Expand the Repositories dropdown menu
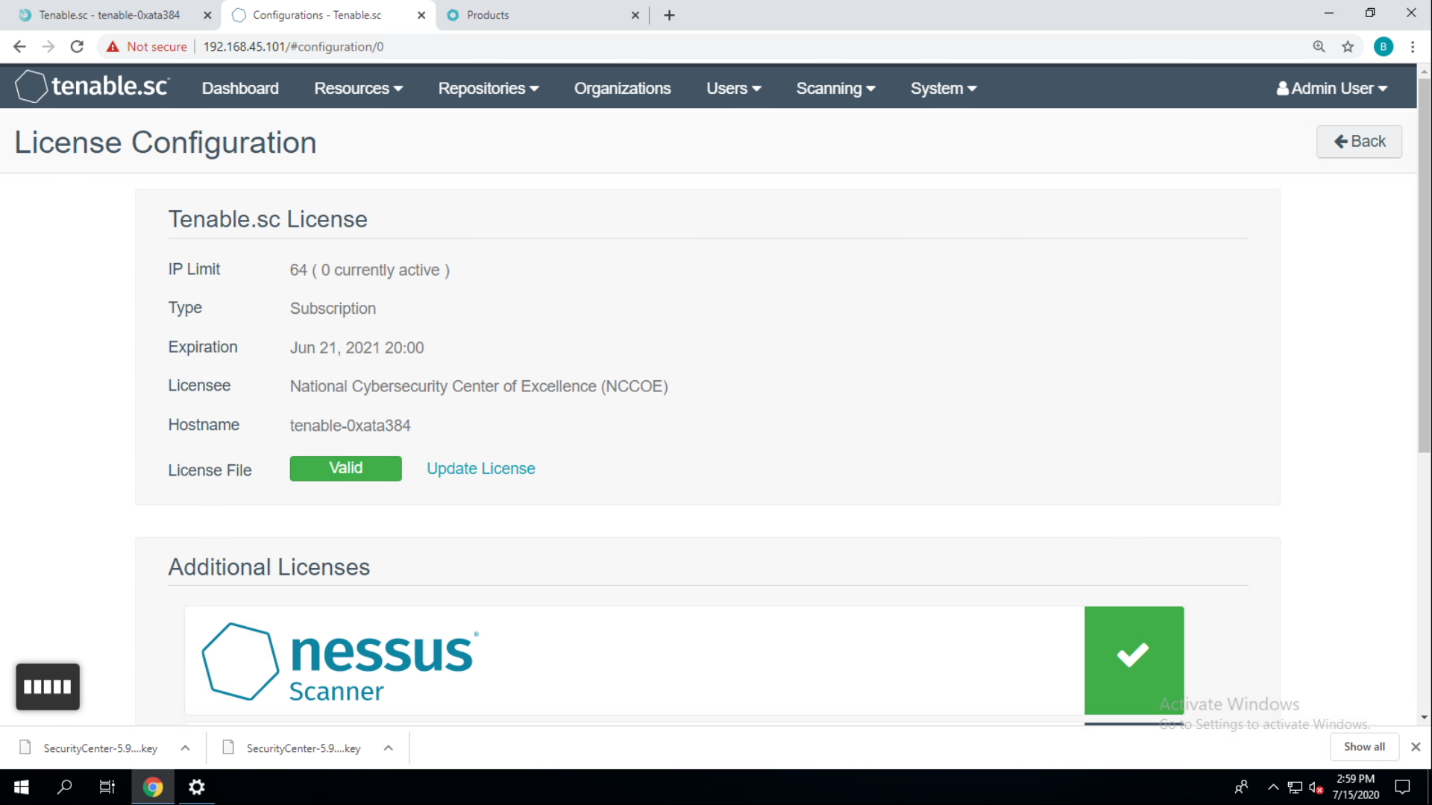Screen dimensions: 1432x805 pos(488,88)
